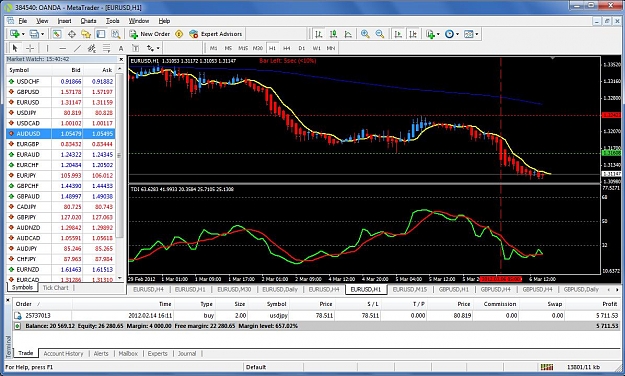Expand the Templates dropdown arrow

click(477, 34)
